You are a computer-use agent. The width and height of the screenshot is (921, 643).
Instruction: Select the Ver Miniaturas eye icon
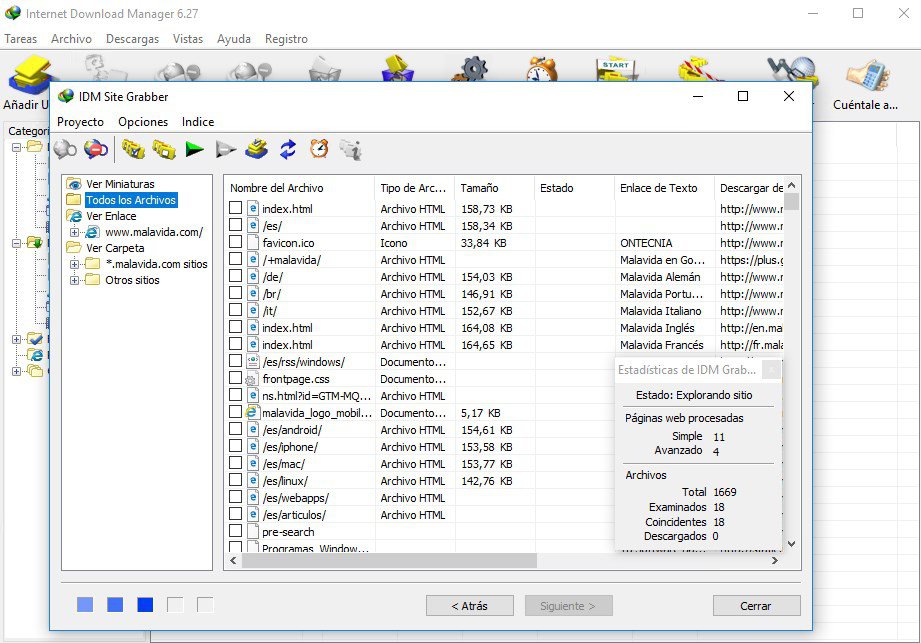74,184
